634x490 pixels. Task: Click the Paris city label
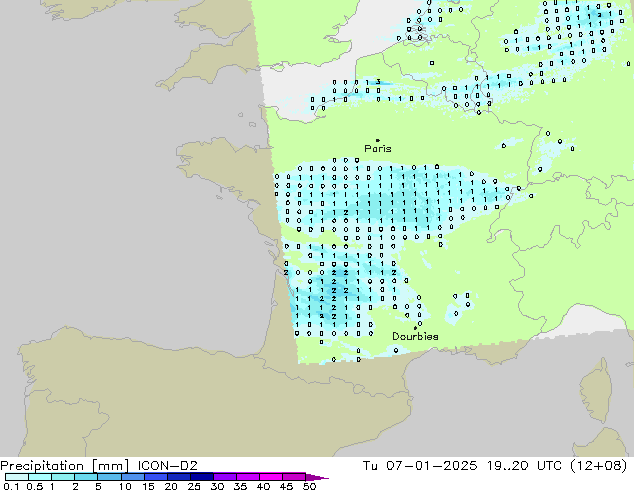(x=378, y=149)
